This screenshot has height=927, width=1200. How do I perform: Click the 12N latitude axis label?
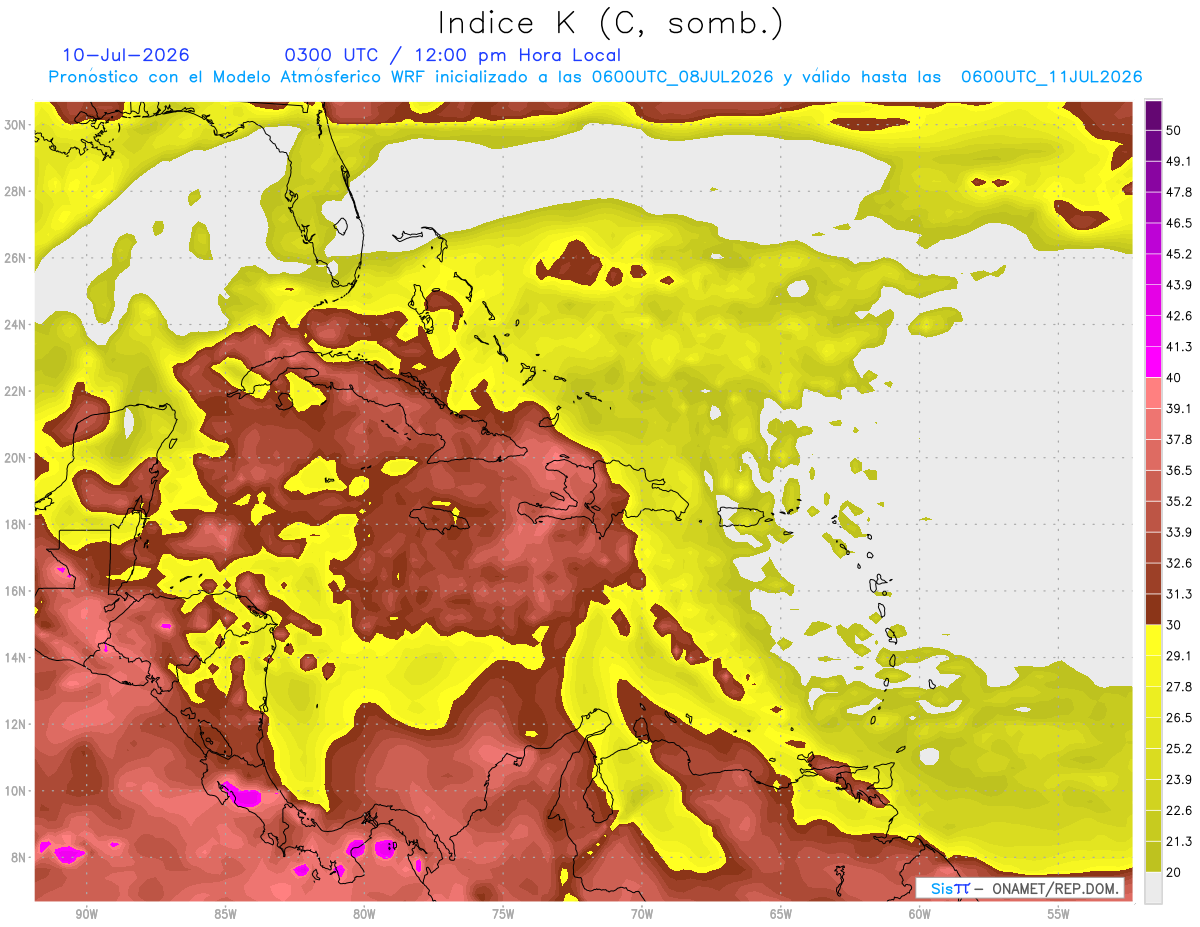pyautogui.click(x=17, y=724)
